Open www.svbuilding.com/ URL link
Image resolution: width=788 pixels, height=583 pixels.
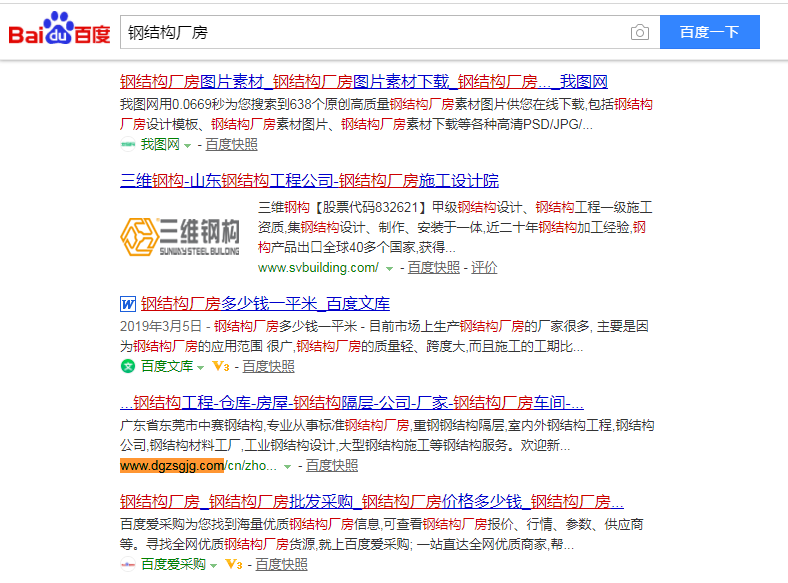[318, 267]
